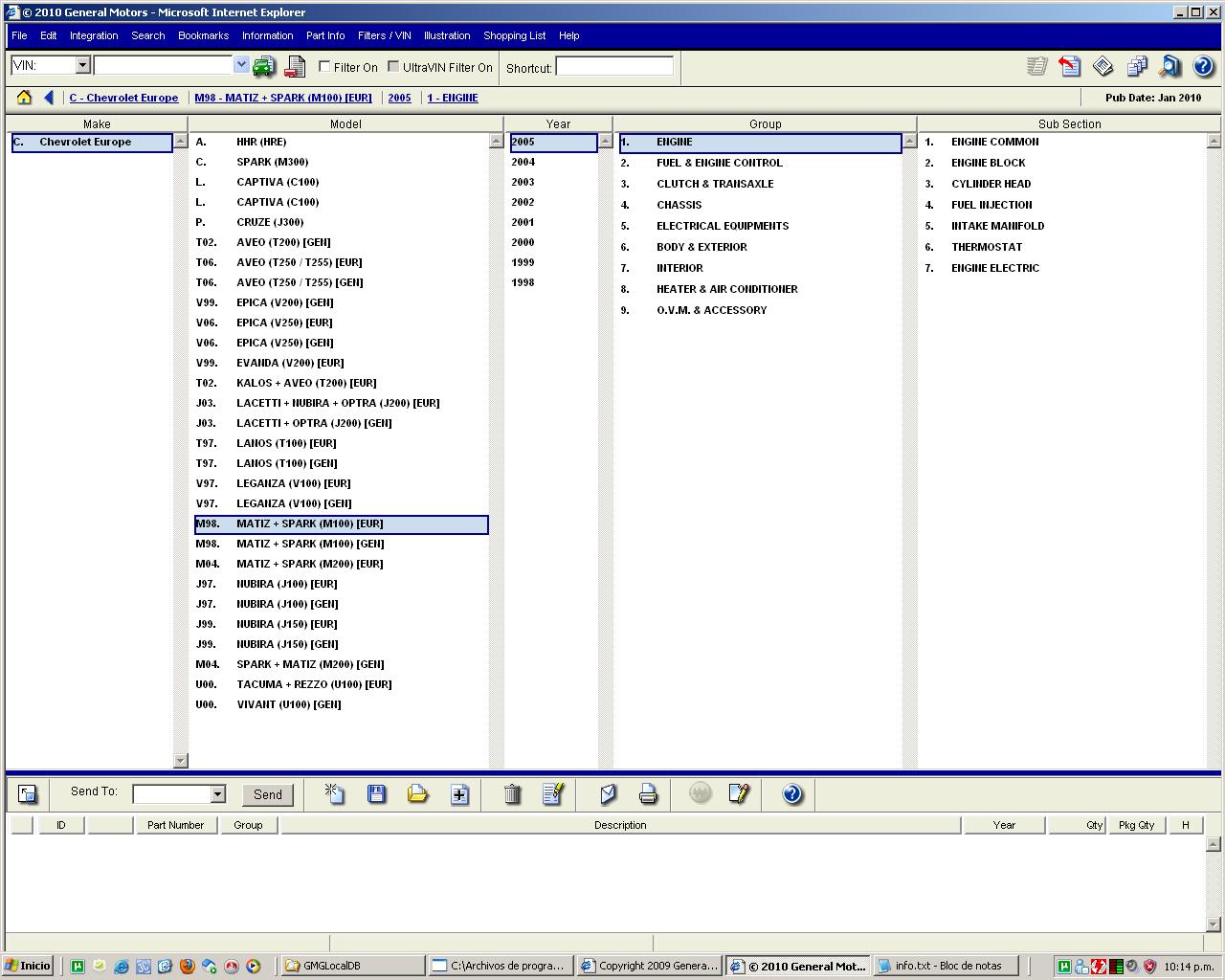Click the 1 - ENGINE breadcrumb link
Screen dimensions: 1225x980
pos(453,98)
